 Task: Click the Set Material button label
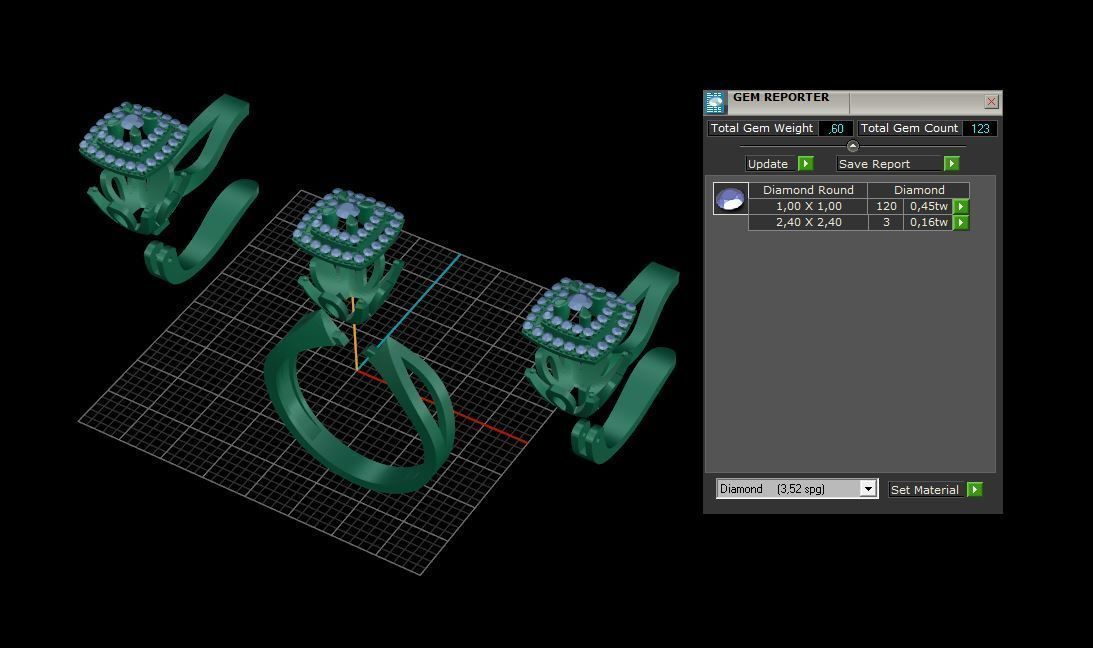pyautogui.click(x=924, y=490)
